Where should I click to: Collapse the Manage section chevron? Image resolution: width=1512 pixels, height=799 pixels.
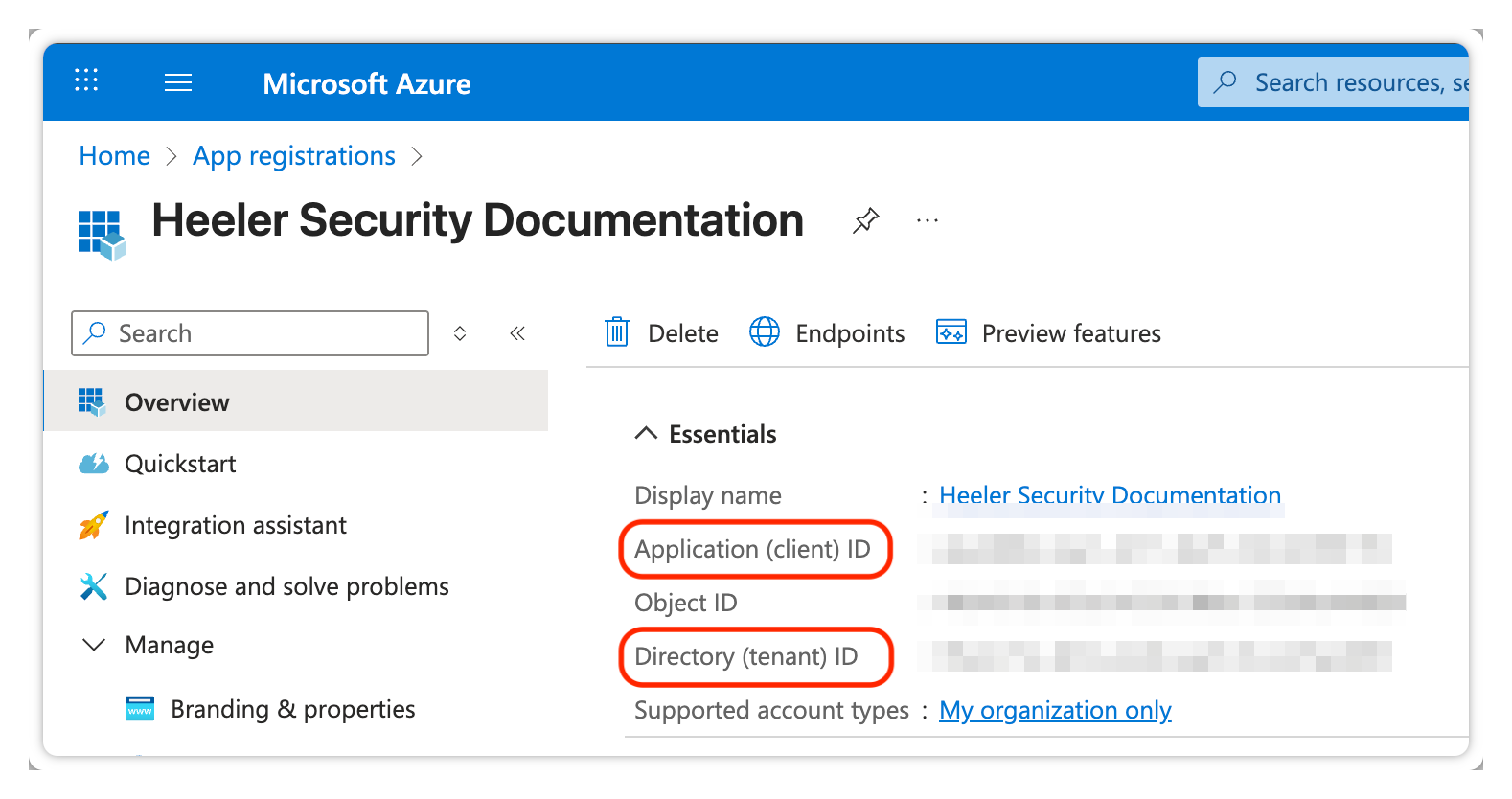[94, 645]
